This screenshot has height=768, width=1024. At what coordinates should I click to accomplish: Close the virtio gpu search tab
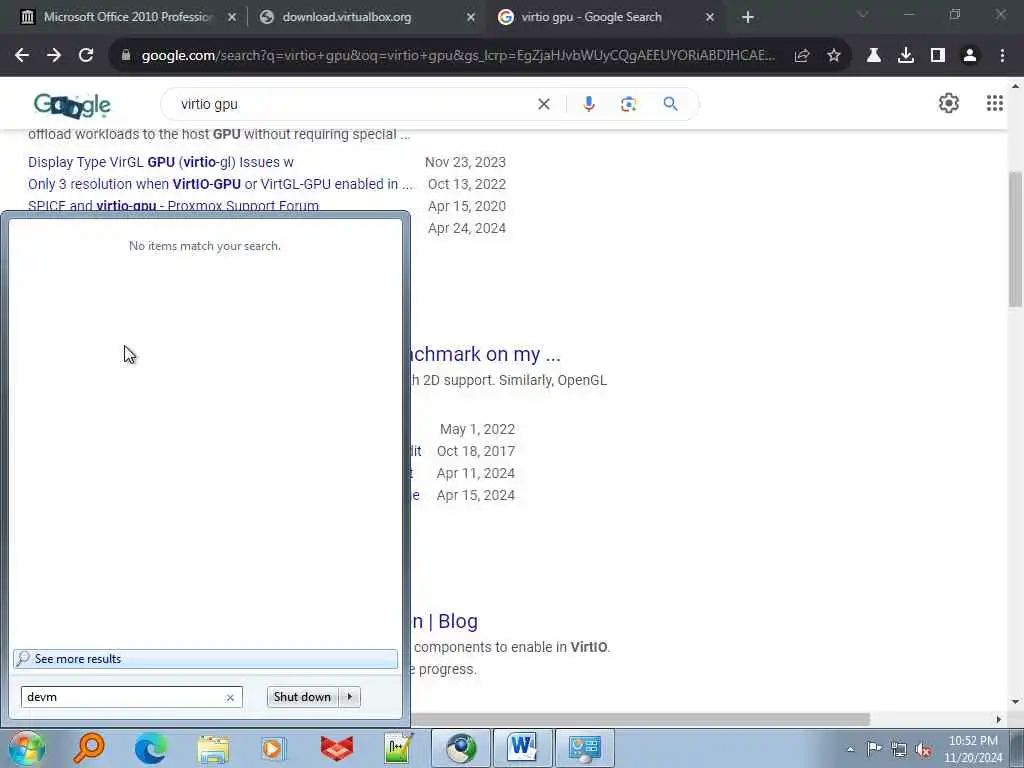pyautogui.click(x=710, y=18)
